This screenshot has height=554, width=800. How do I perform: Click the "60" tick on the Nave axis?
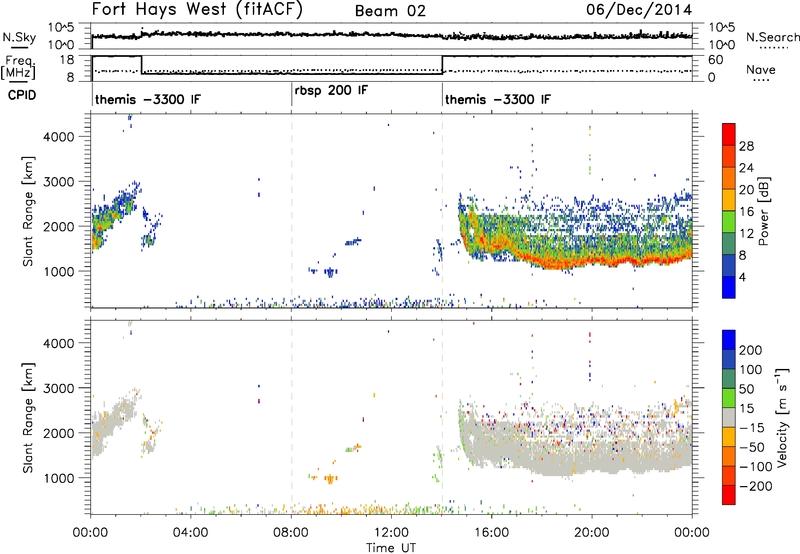click(x=715, y=60)
